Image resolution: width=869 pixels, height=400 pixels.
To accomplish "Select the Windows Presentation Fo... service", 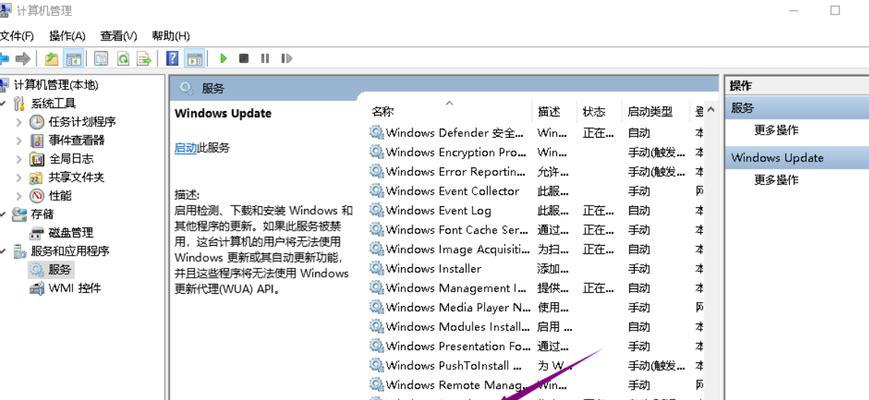I will pyautogui.click(x=458, y=346).
